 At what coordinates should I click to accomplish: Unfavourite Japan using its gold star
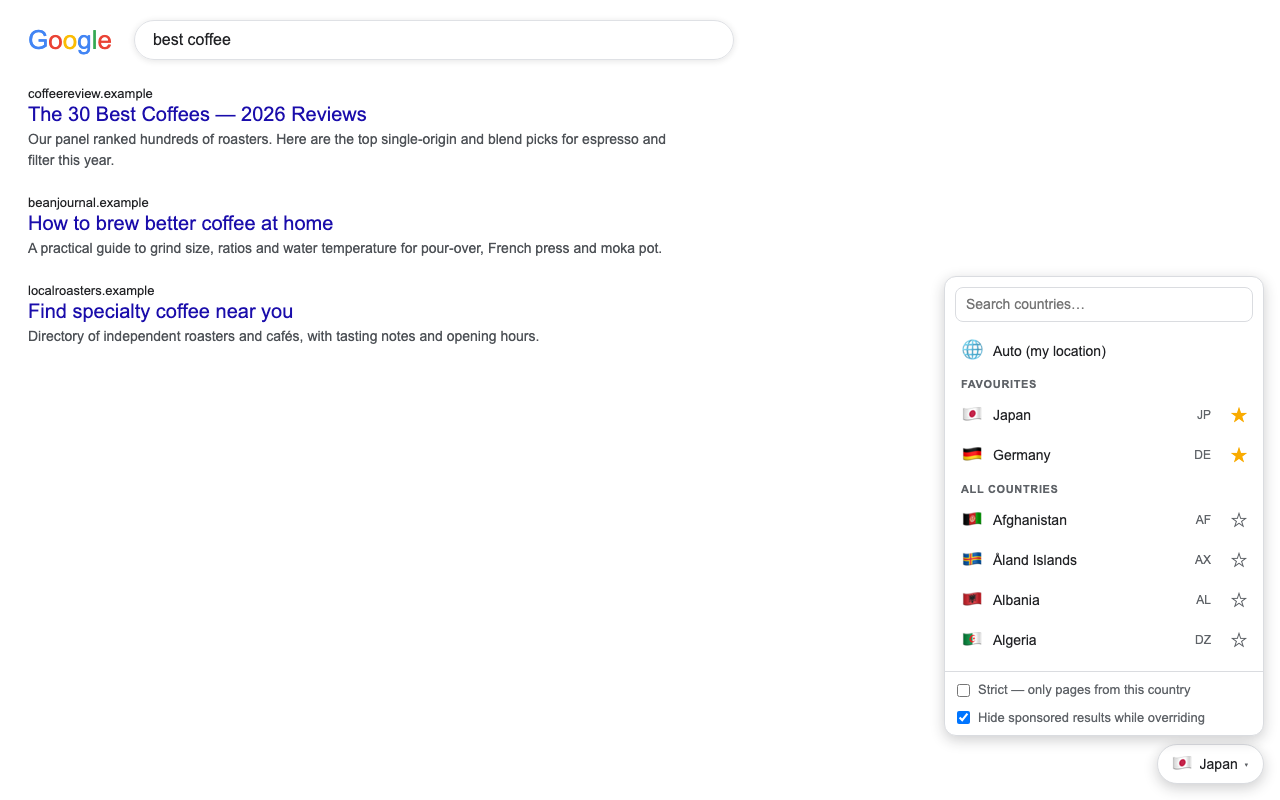click(x=1238, y=415)
